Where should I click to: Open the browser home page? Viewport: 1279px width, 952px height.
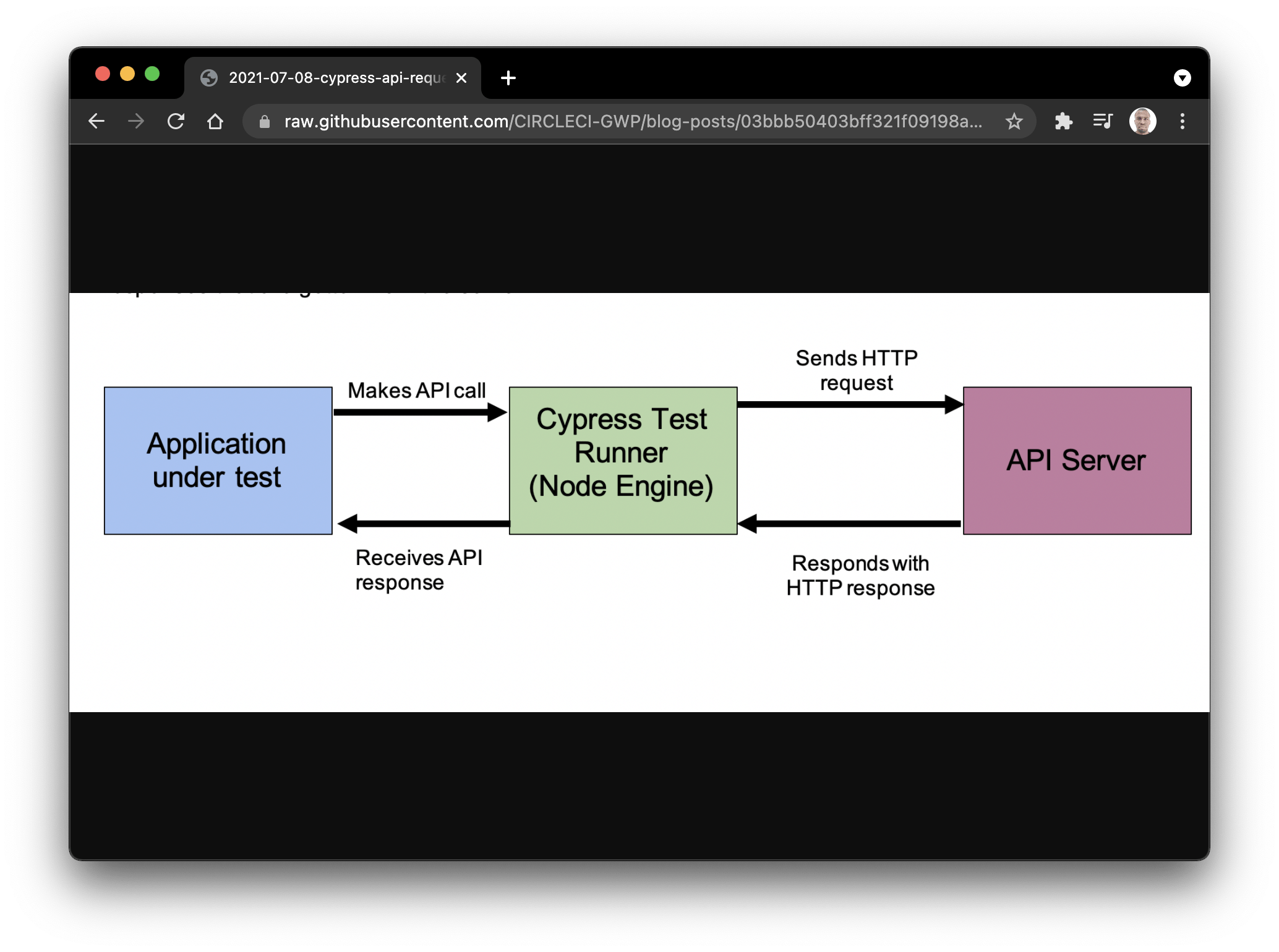tap(215, 121)
